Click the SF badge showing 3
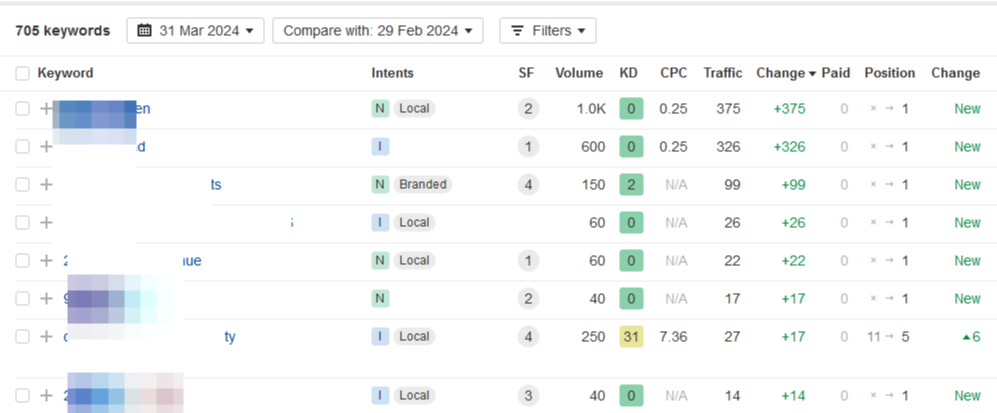The height and width of the screenshot is (413, 997). point(527,395)
